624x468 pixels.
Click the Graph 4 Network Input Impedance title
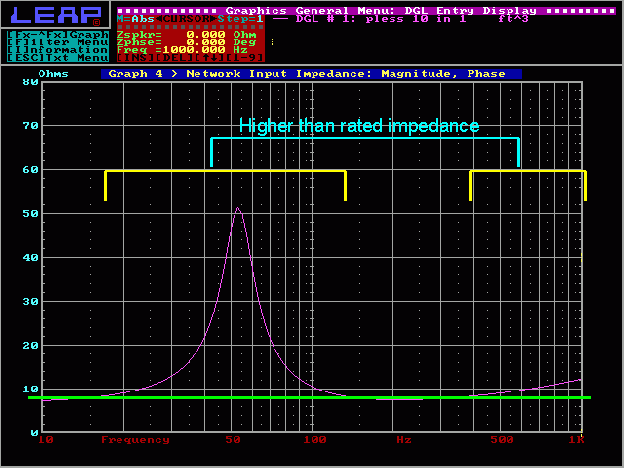click(311, 74)
